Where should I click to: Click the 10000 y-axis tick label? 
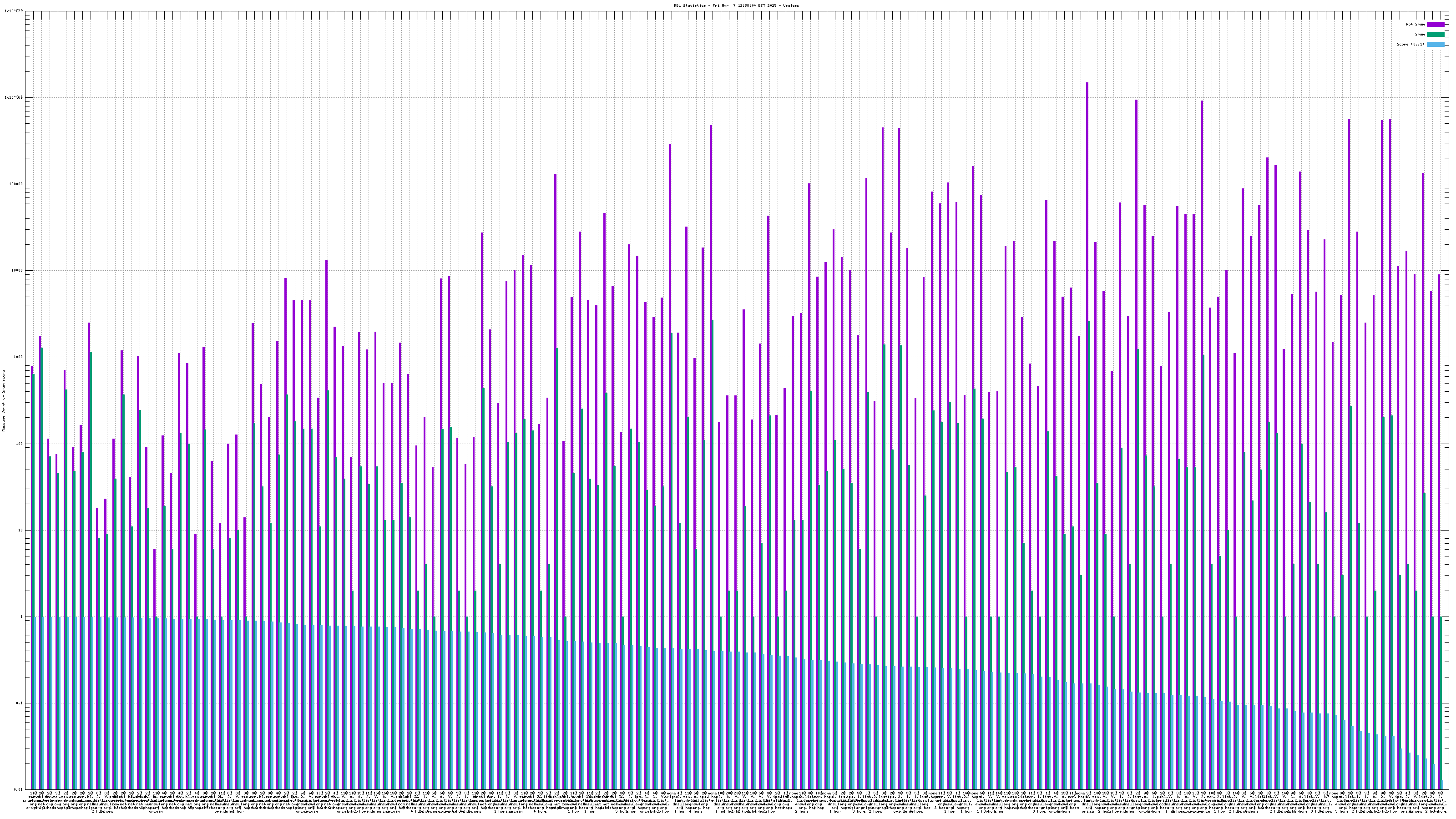click(18, 270)
